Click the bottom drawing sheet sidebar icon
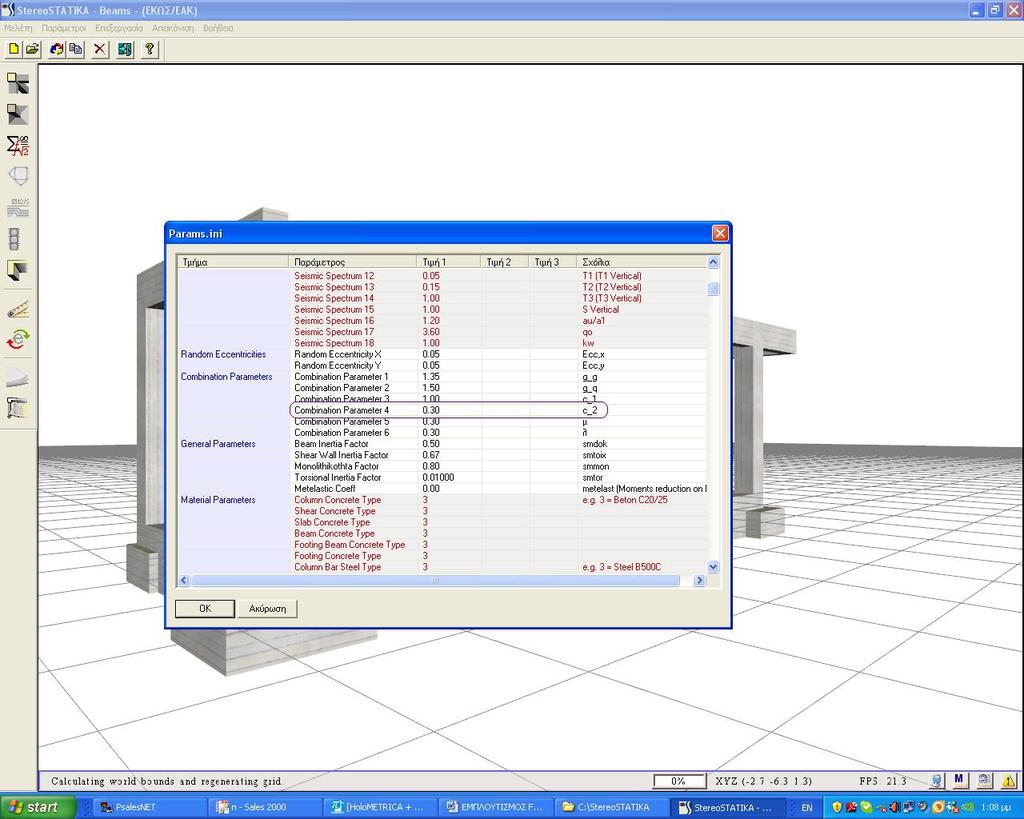 tap(18, 409)
